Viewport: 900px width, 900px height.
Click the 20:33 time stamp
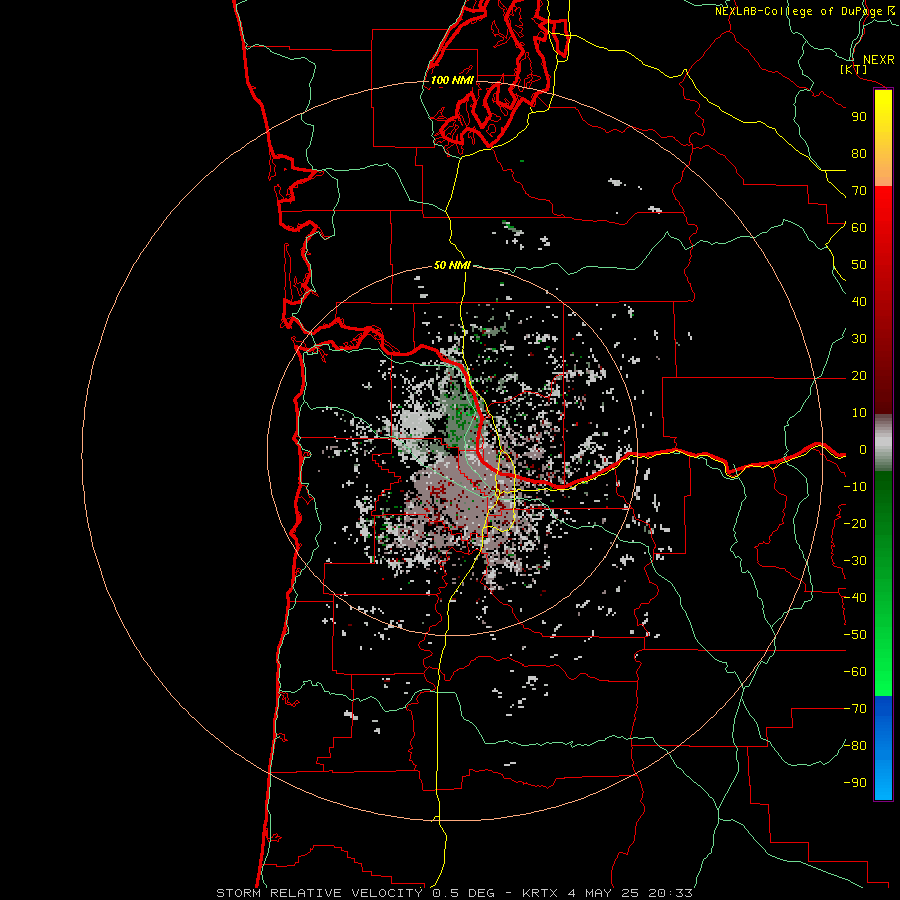coord(670,893)
